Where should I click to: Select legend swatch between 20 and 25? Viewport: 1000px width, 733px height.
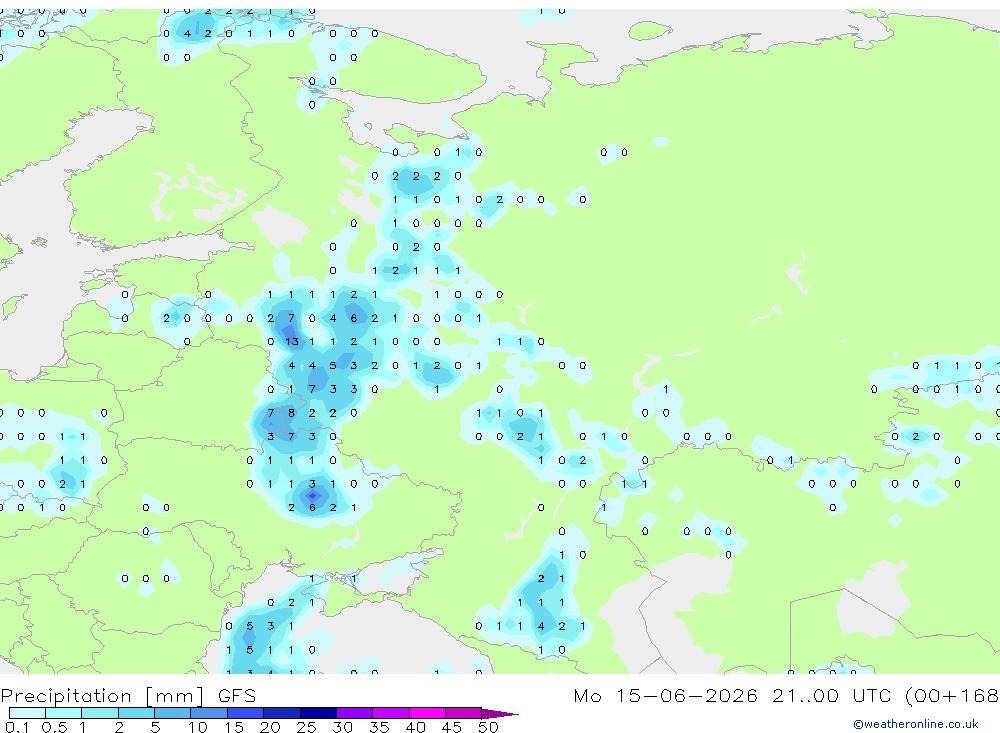click(x=282, y=713)
